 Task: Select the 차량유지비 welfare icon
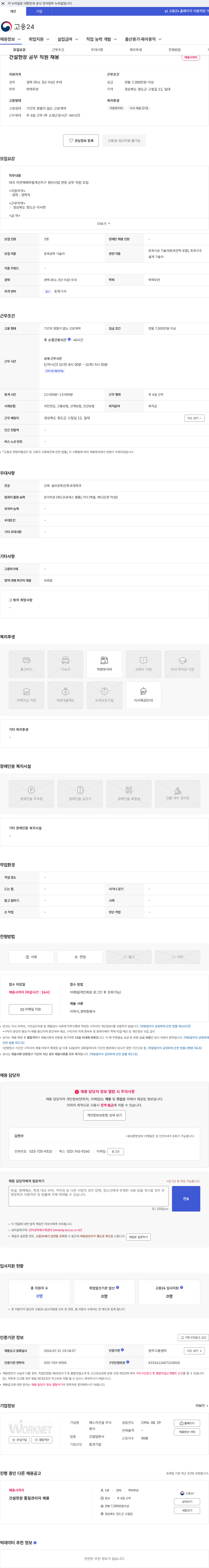tap(104, 664)
